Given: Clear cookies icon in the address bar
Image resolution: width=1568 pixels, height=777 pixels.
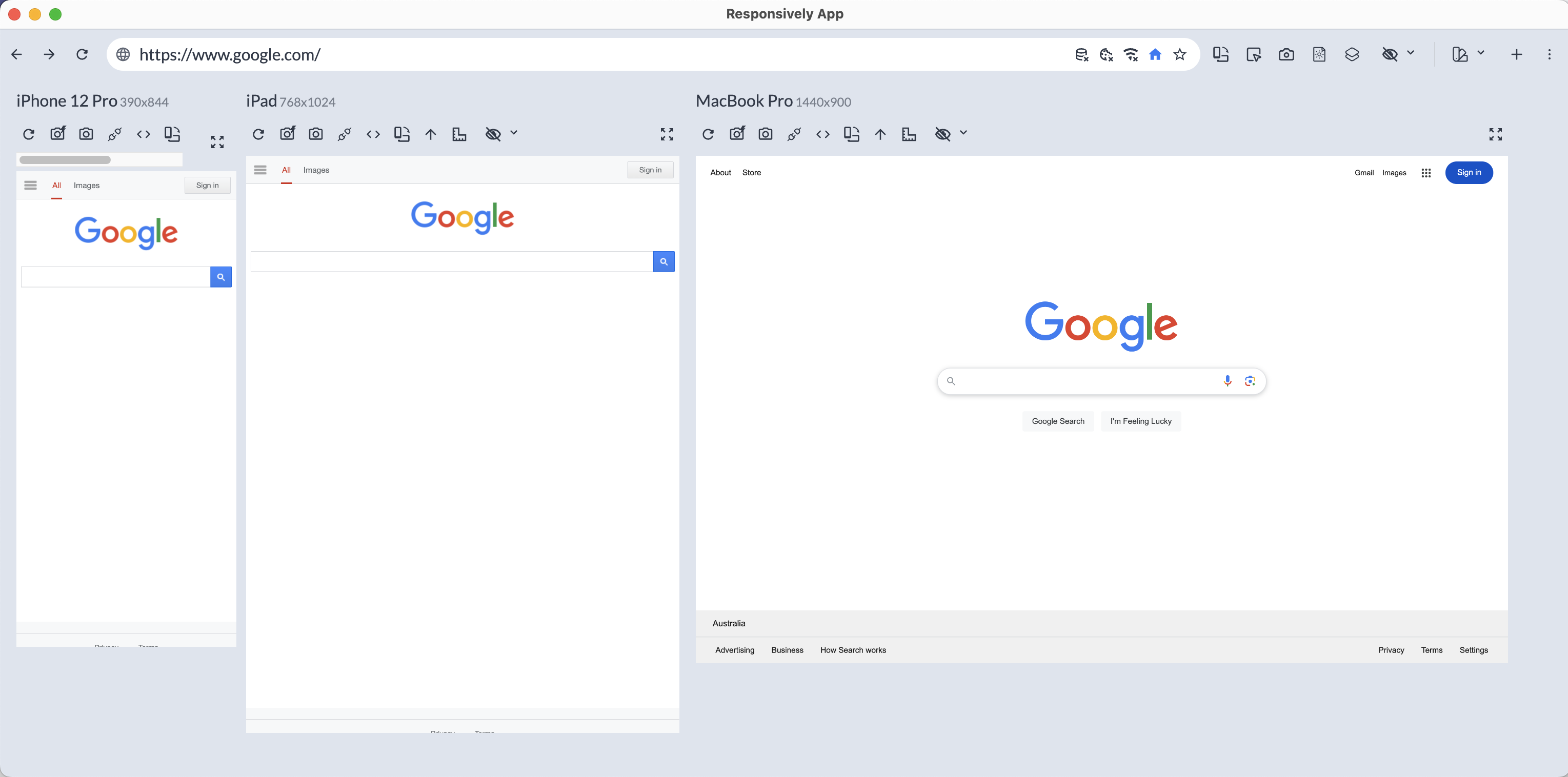Looking at the screenshot, I should click(1107, 55).
